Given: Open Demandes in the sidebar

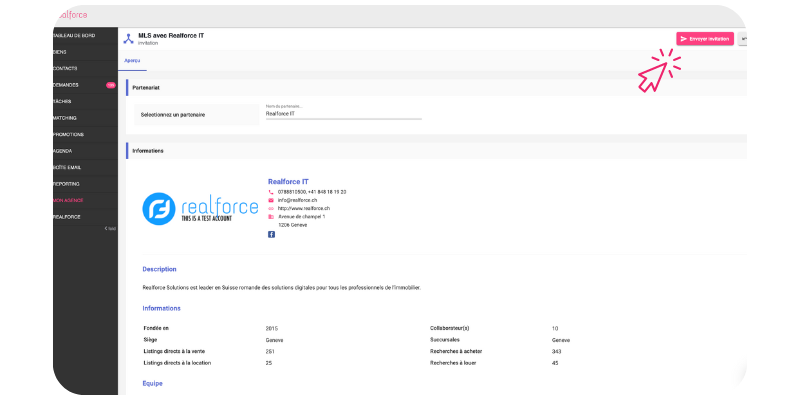Looking at the screenshot, I should [66, 85].
